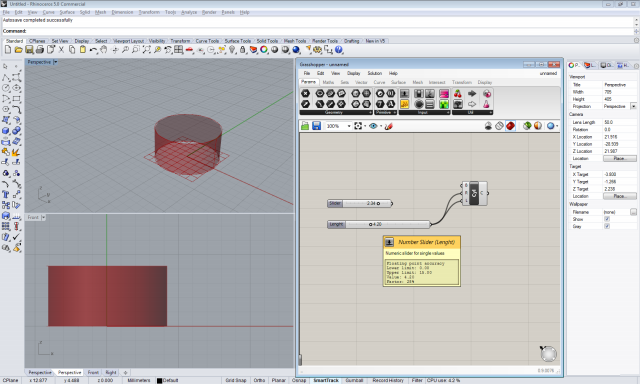Image resolution: width=640 pixels, height=384 pixels.
Task: Toggle the Grasshopper preview eye icon
Action: (x=373, y=126)
